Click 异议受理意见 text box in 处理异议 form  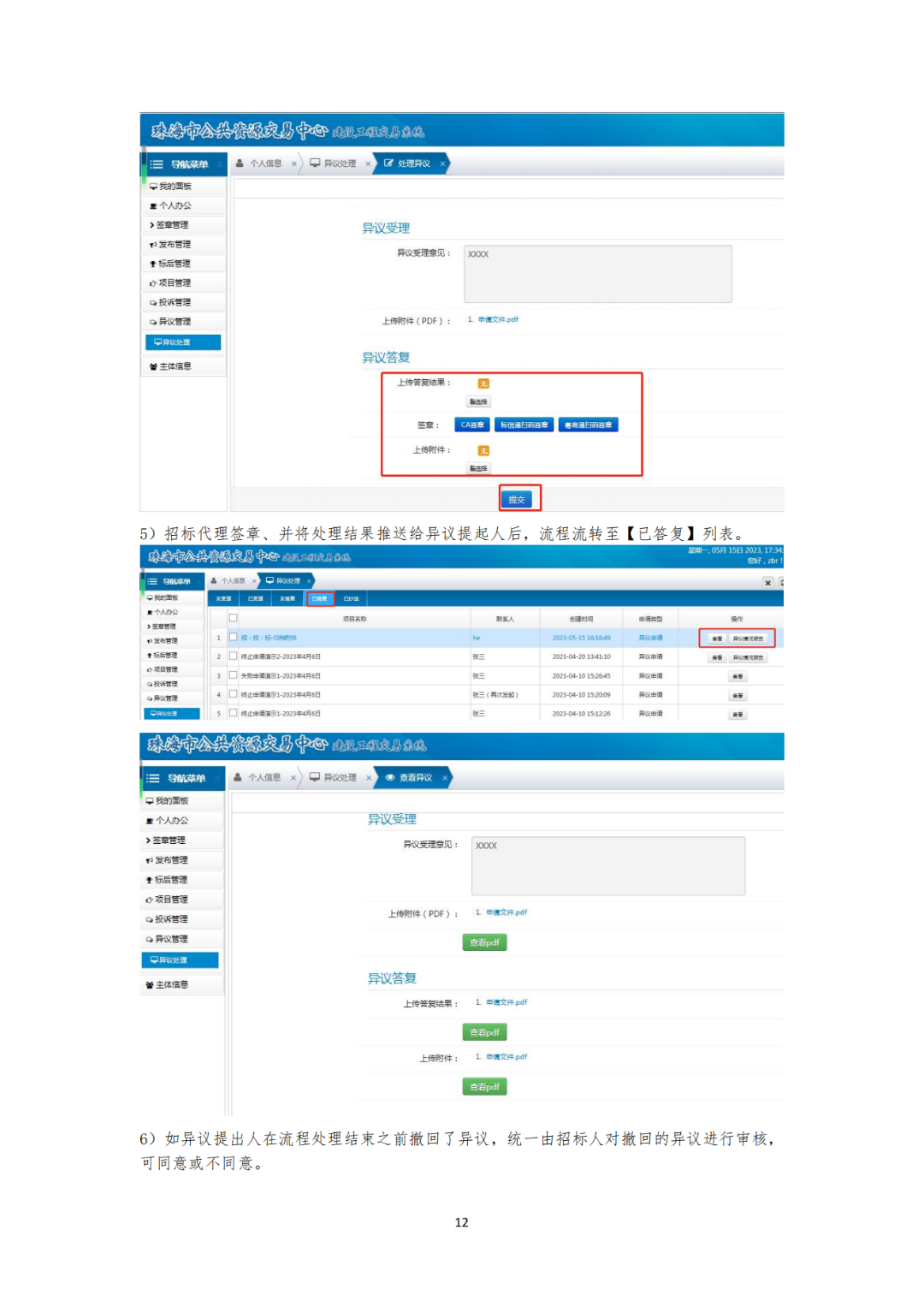(x=598, y=274)
